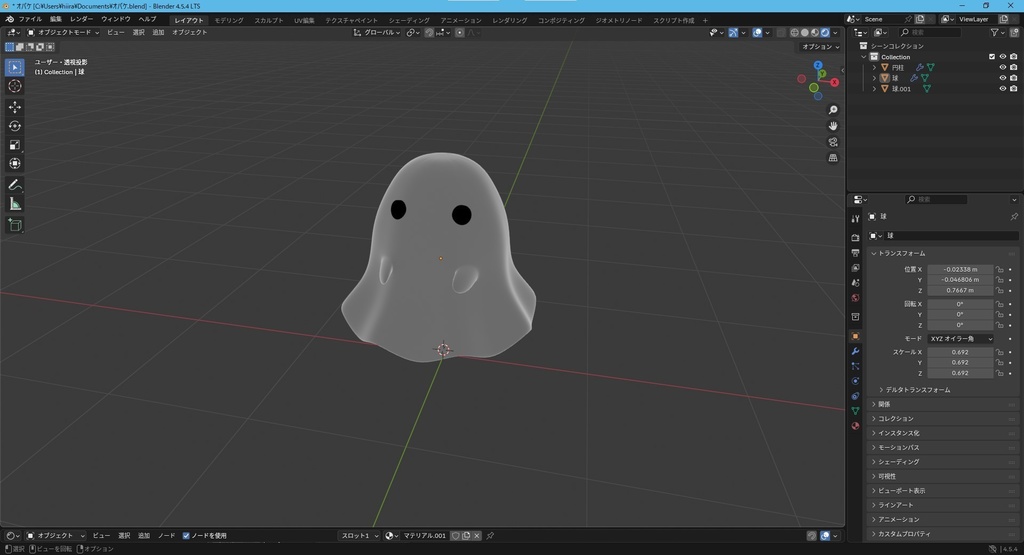Click the 位置 X value field

[x=960, y=269]
